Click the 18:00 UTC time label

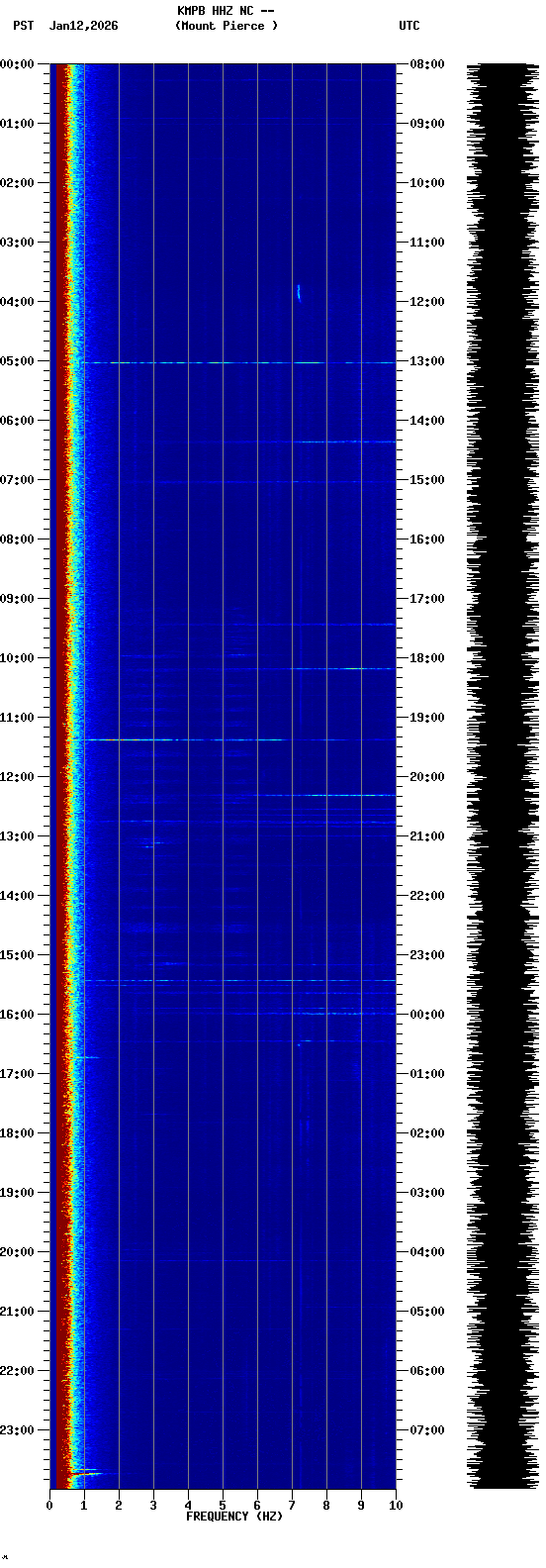pyautogui.click(x=427, y=658)
